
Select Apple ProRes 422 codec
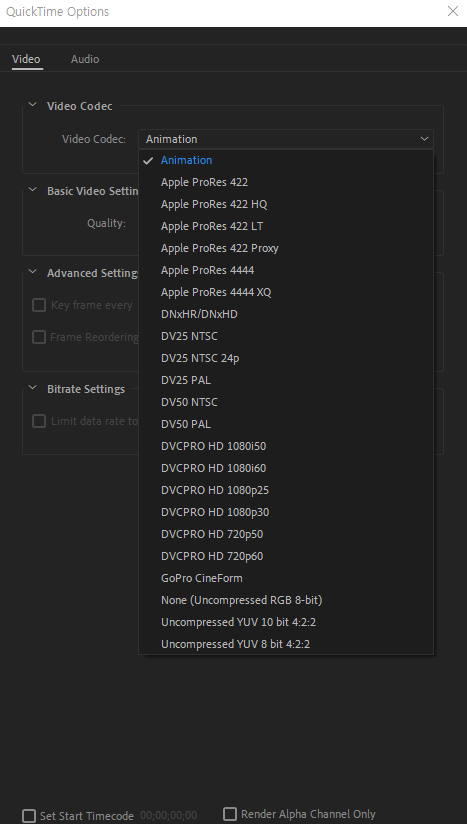click(x=286, y=182)
